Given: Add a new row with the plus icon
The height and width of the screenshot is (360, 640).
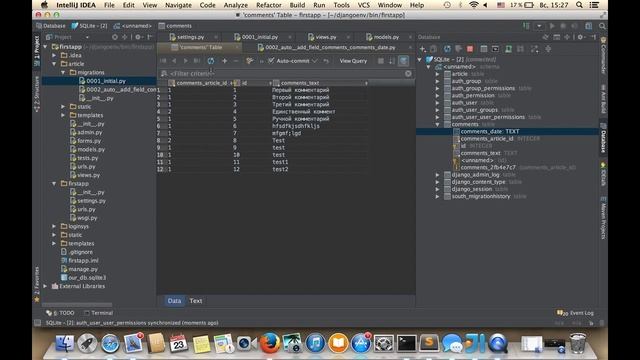Looking at the screenshot, I should click(x=224, y=61).
